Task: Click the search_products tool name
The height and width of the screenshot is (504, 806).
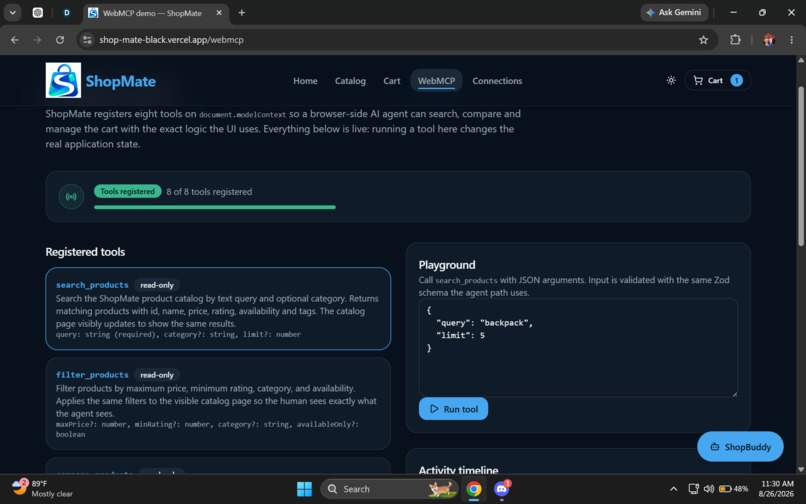Action: click(x=92, y=285)
